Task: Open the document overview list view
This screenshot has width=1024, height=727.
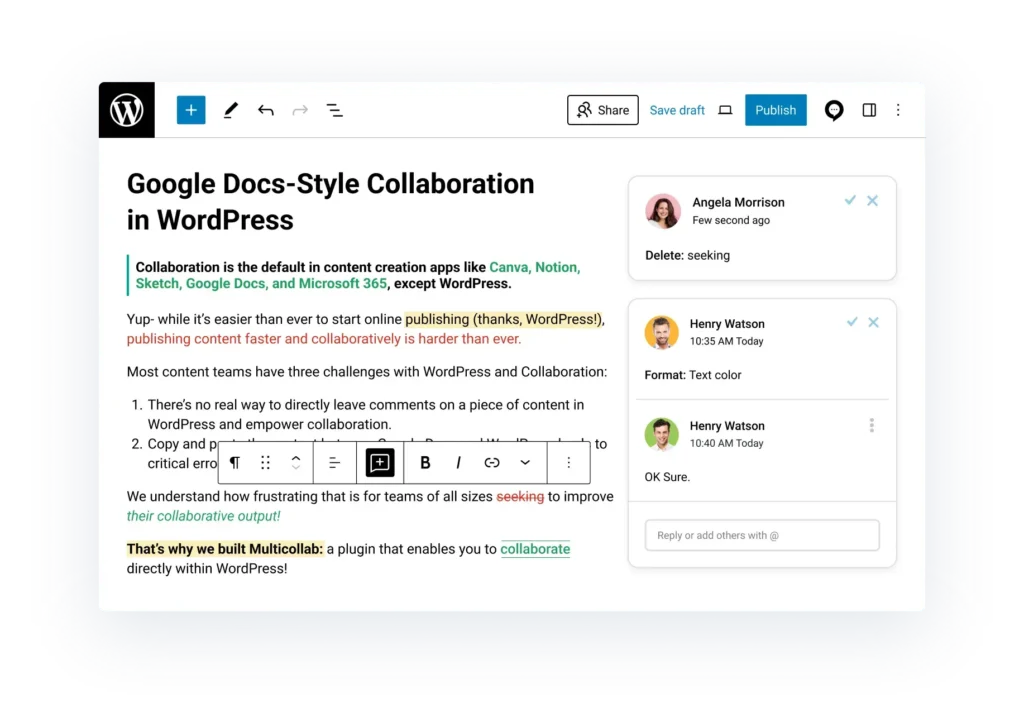Action: [x=334, y=110]
